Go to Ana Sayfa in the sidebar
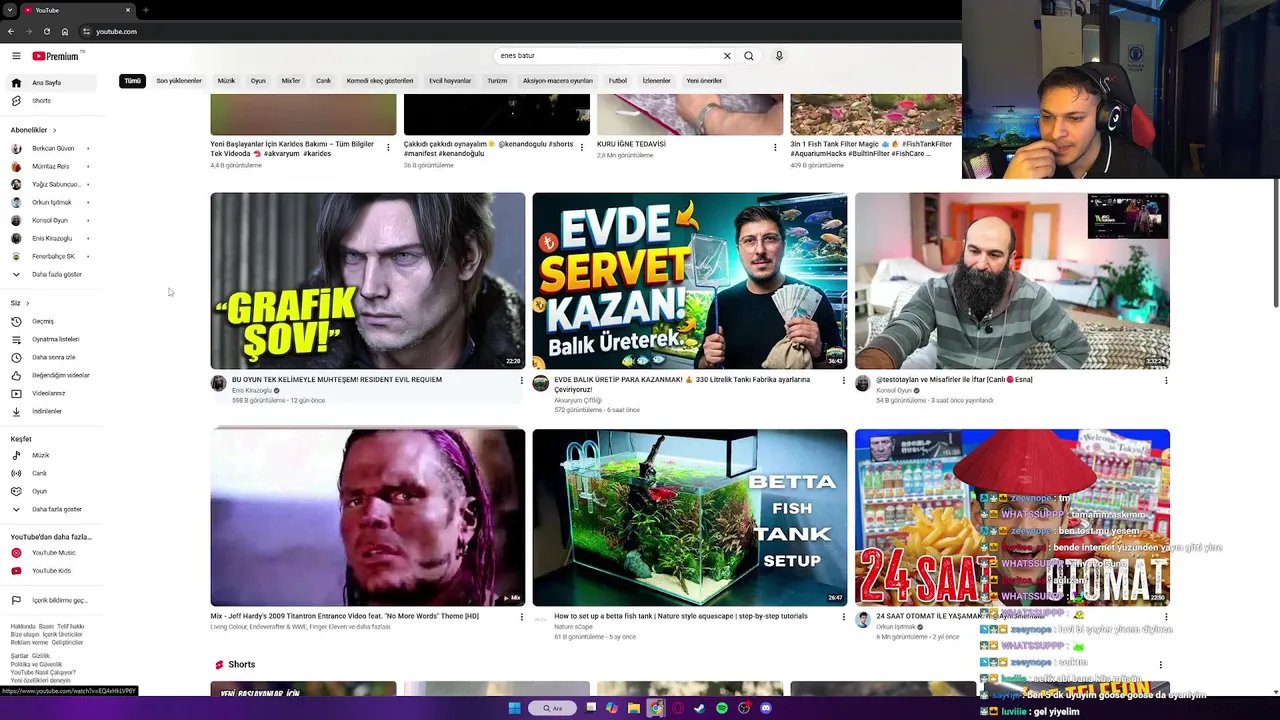Screen dimensions: 1280x720 click(52, 83)
